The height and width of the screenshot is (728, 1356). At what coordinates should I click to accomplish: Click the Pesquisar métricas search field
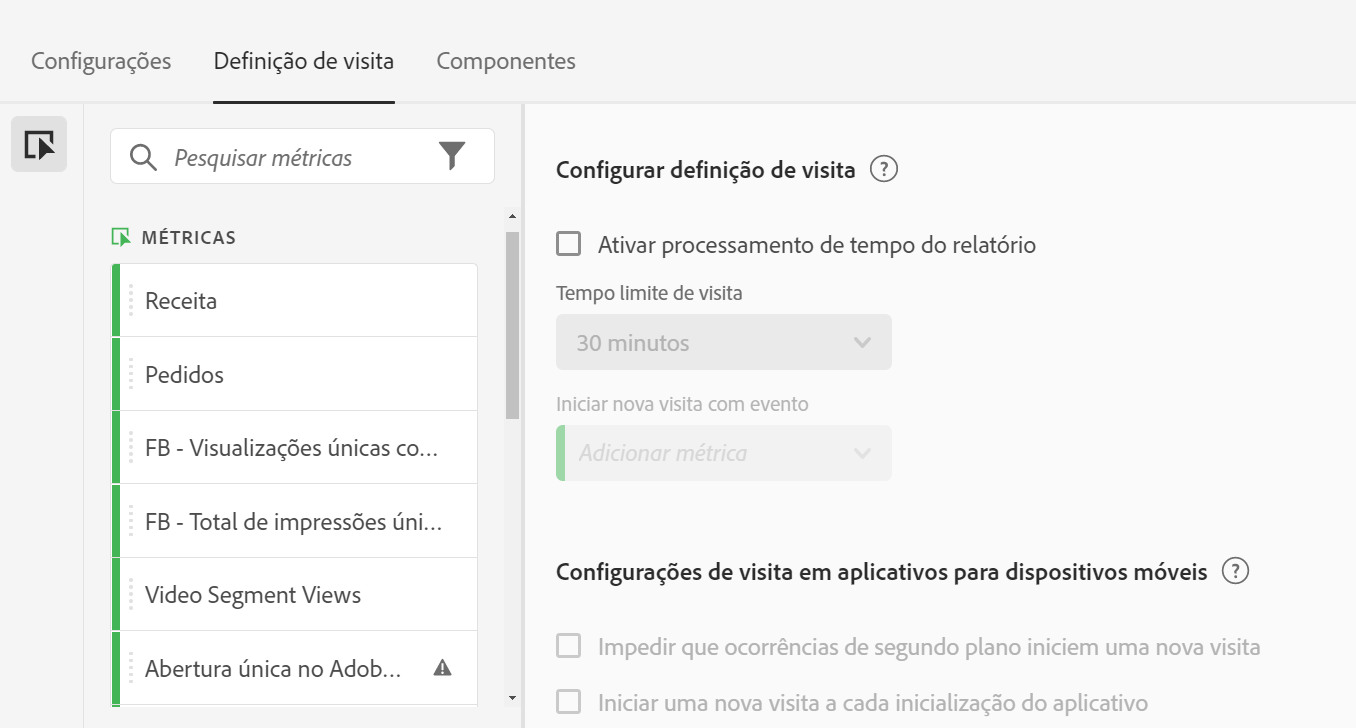tap(290, 158)
